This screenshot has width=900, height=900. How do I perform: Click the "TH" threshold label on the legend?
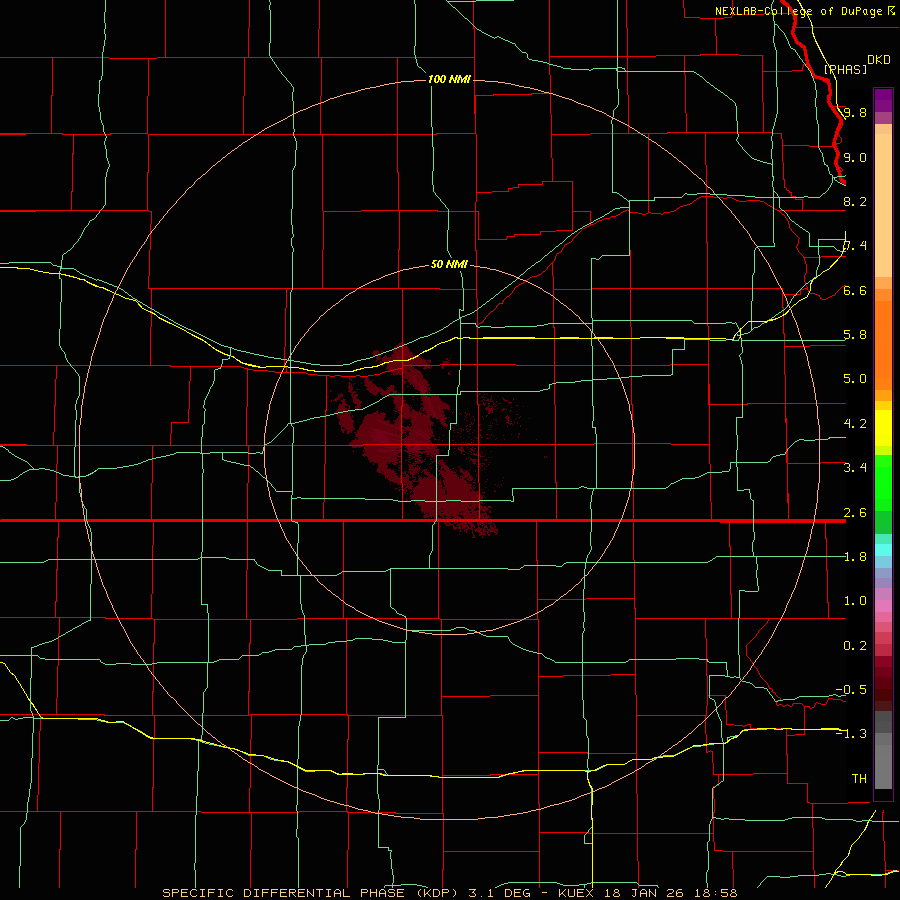(x=859, y=779)
